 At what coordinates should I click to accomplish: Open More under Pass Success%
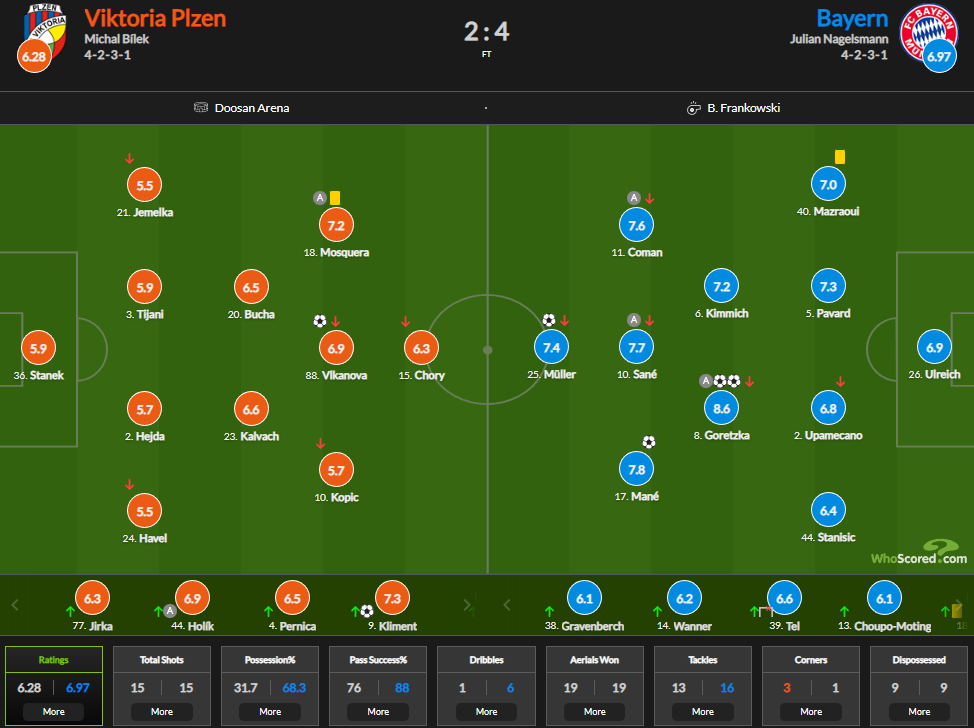[x=378, y=711]
